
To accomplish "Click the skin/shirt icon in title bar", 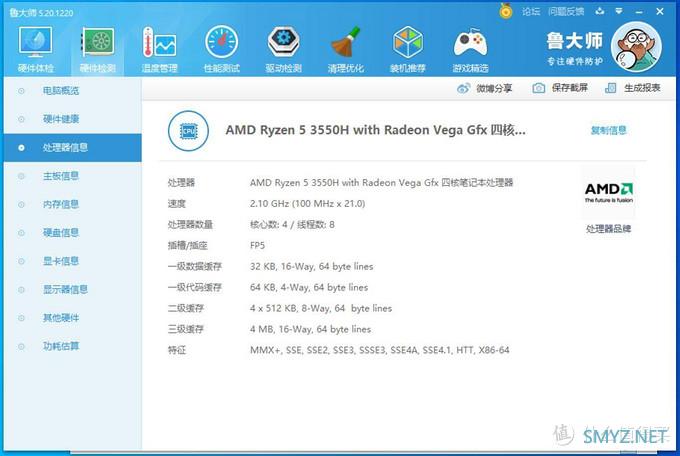I will pyautogui.click(x=600, y=11).
